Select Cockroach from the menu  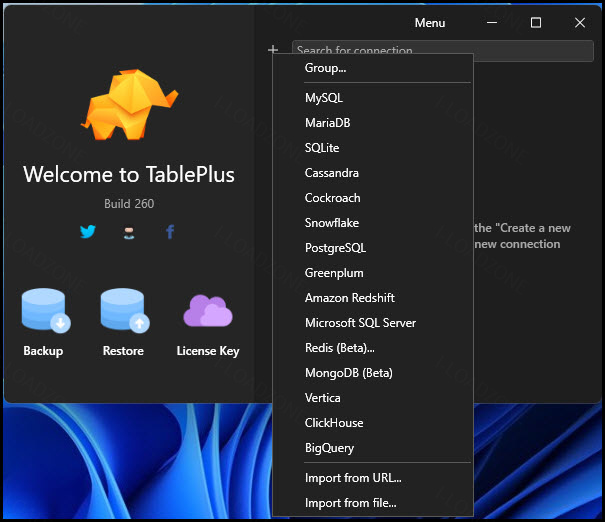point(373,198)
